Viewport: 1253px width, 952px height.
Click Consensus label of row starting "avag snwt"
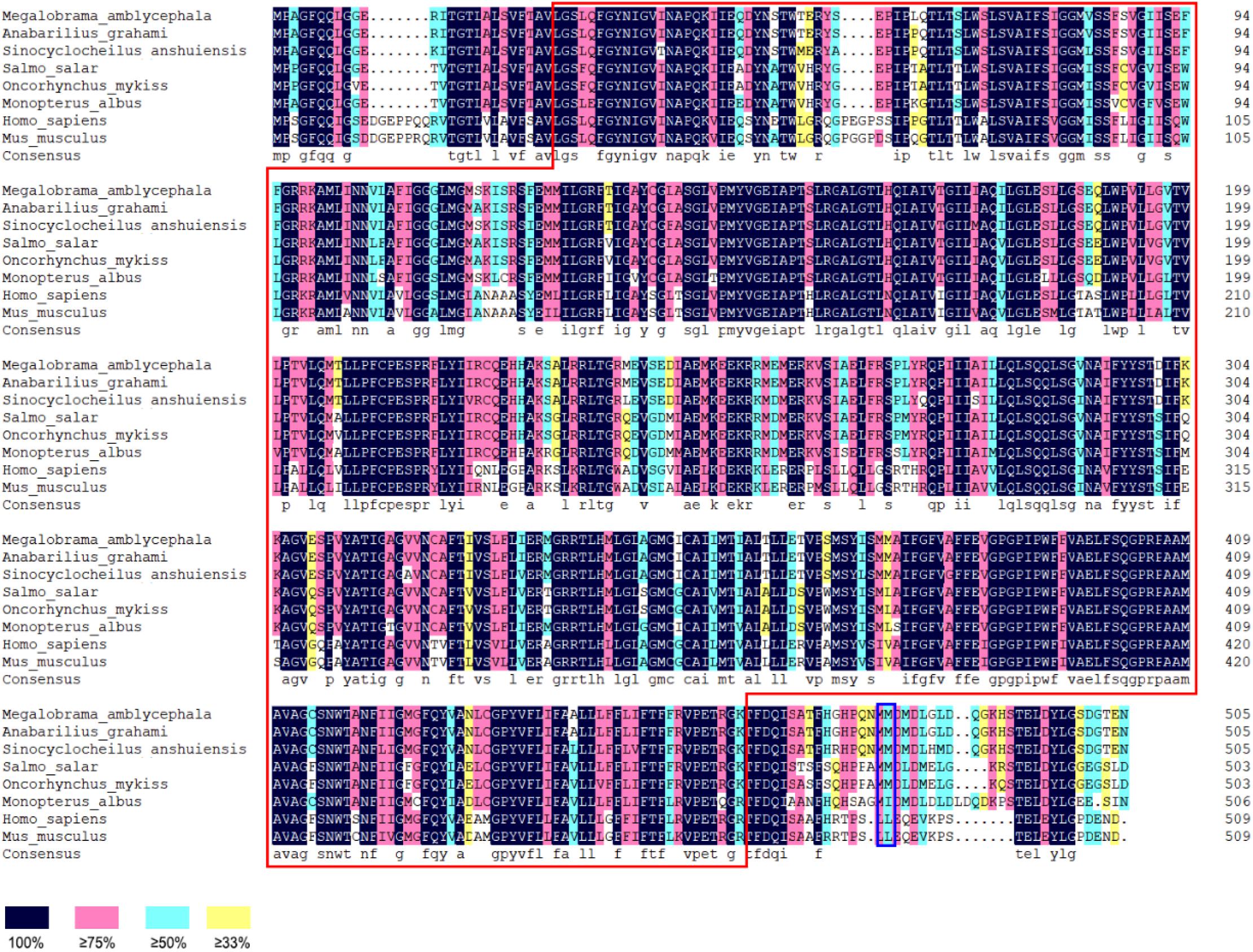(x=41, y=854)
